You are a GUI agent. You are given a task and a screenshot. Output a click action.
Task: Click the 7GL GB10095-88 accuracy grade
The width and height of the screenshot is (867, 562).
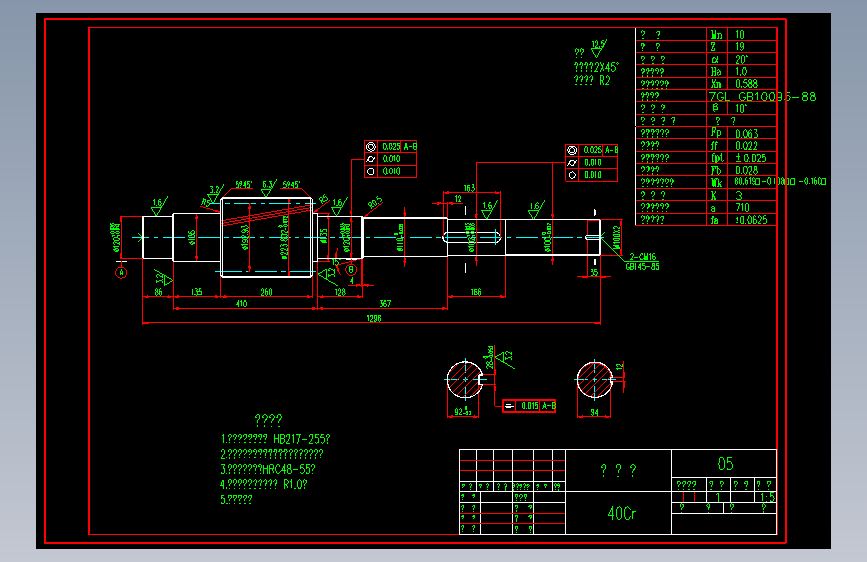[x=762, y=97]
